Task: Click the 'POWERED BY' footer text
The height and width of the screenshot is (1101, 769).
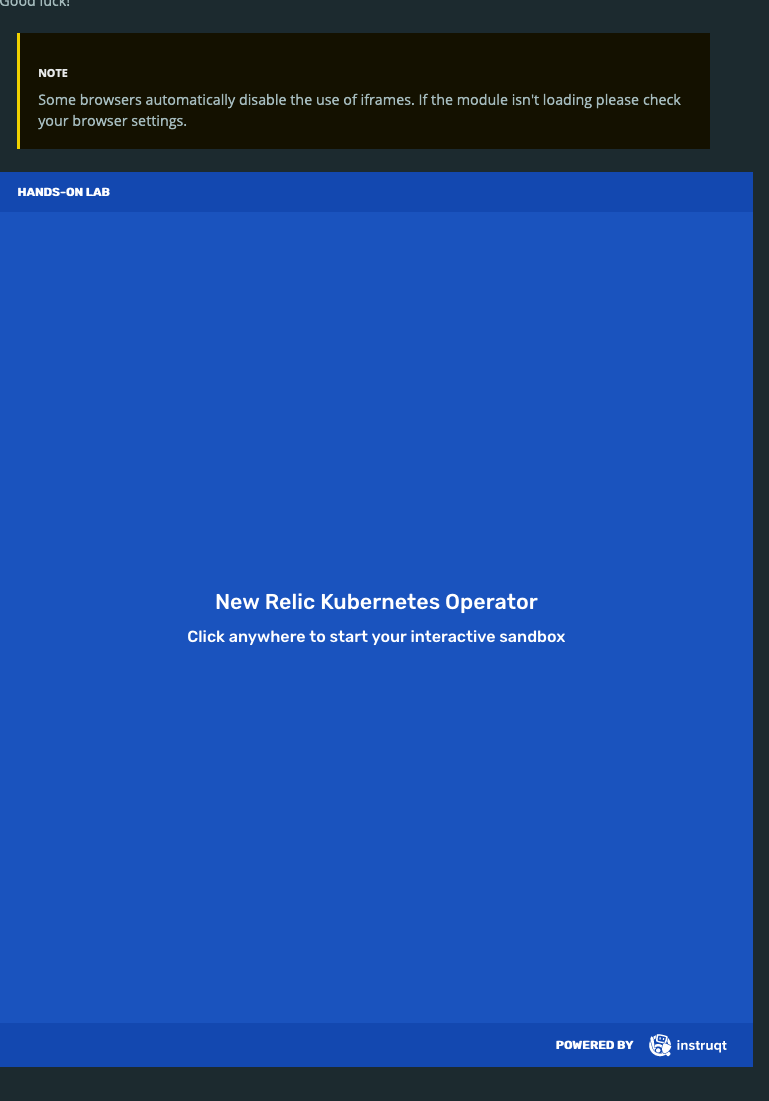Action: click(594, 1045)
